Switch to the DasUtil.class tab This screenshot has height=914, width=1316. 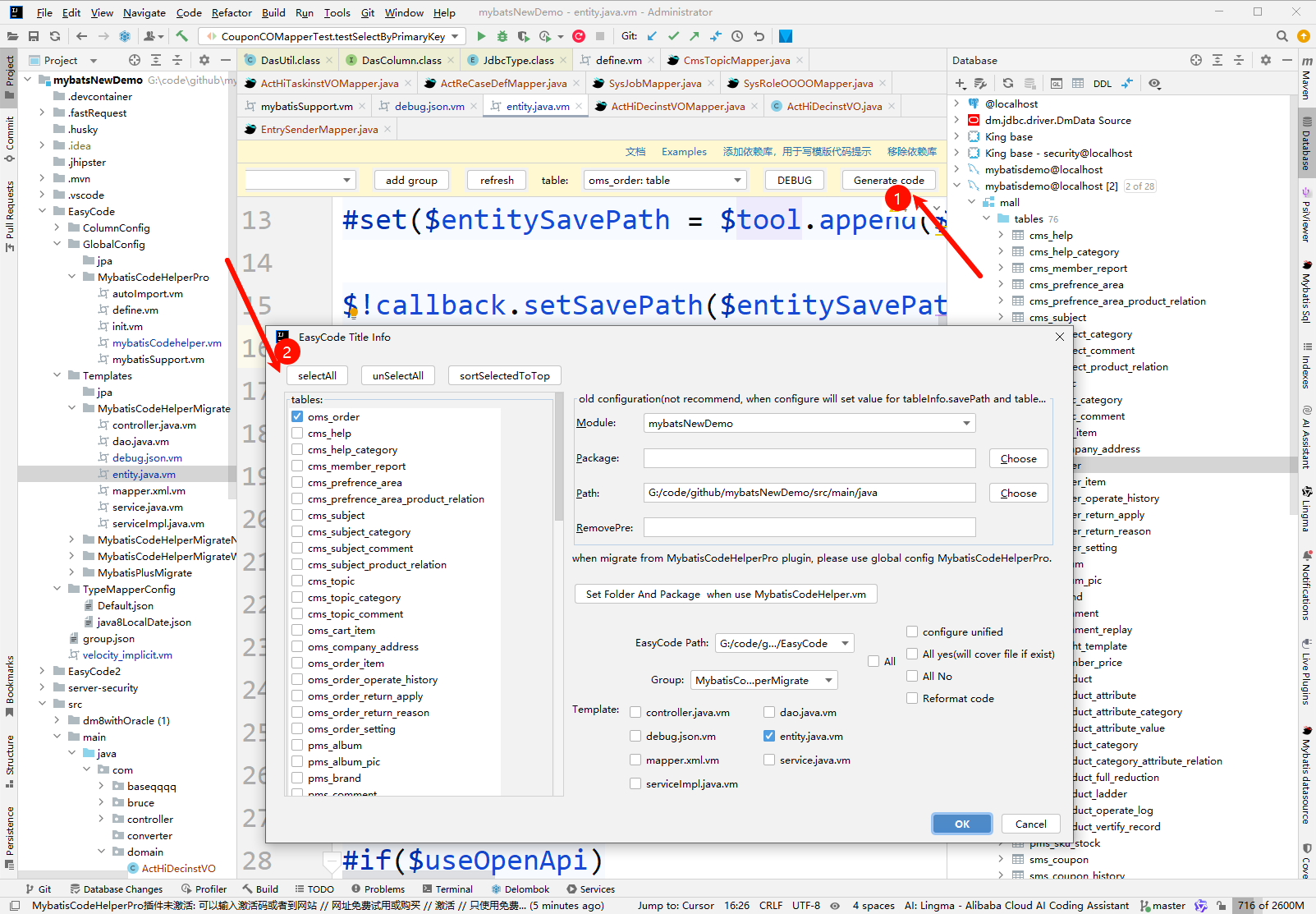coord(290,60)
